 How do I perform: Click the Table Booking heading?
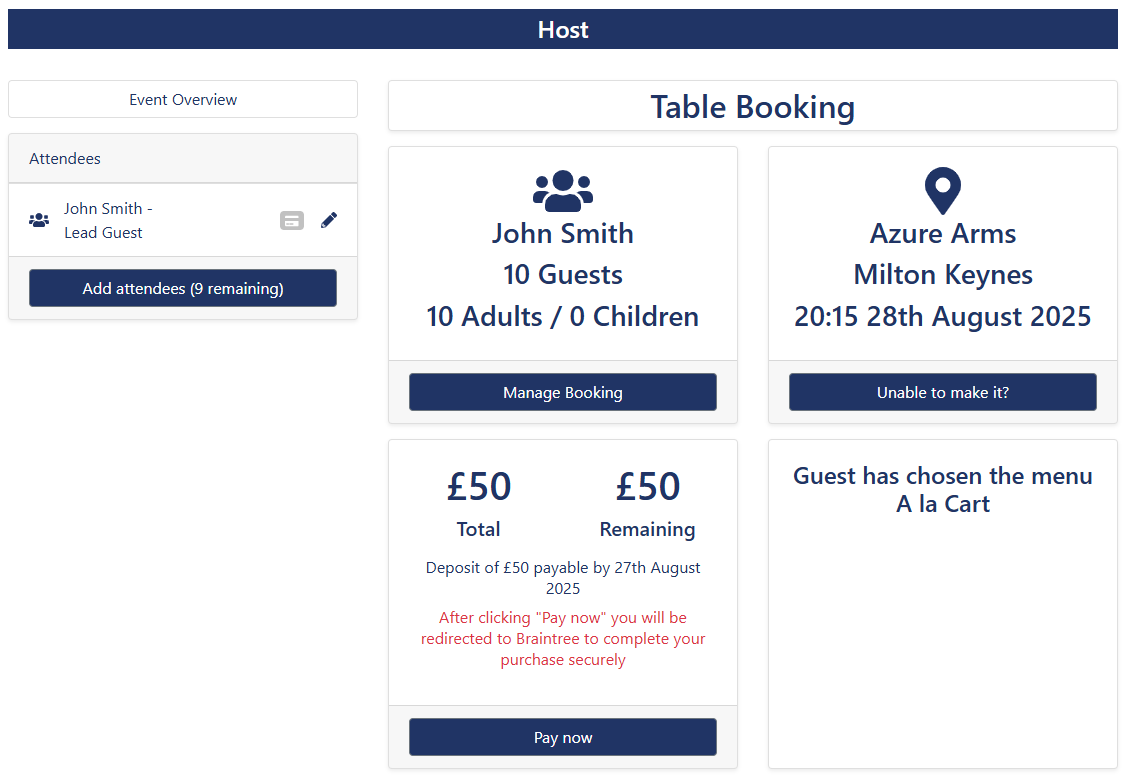point(753,106)
